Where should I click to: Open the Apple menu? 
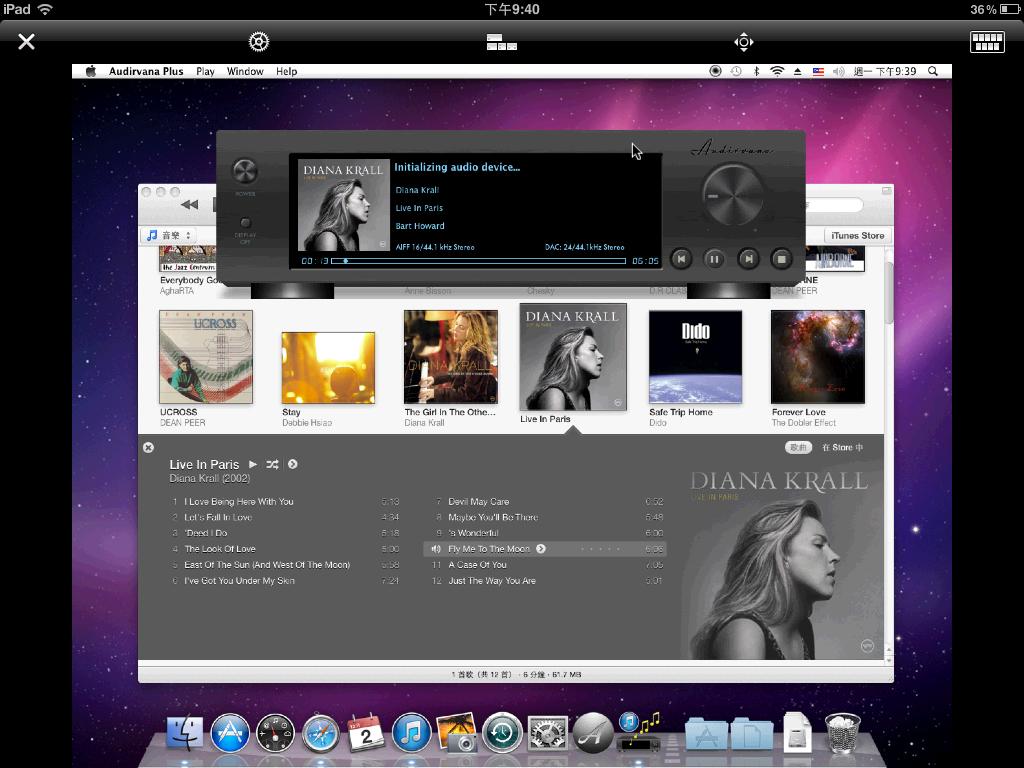(91, 71)
